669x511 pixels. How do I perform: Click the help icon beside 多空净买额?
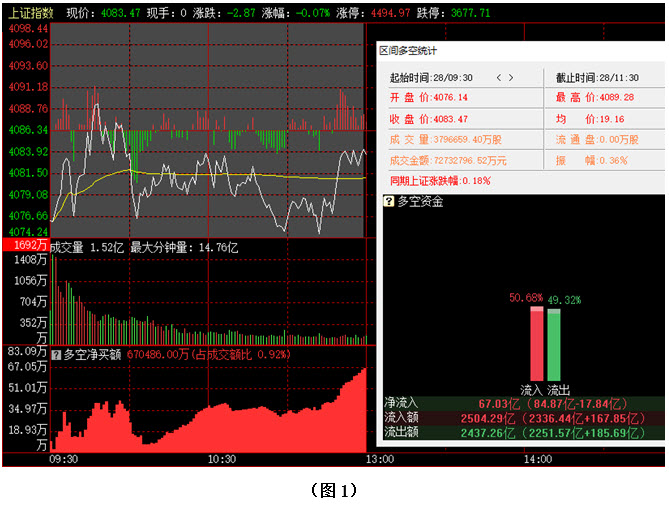tap(56, 353)
